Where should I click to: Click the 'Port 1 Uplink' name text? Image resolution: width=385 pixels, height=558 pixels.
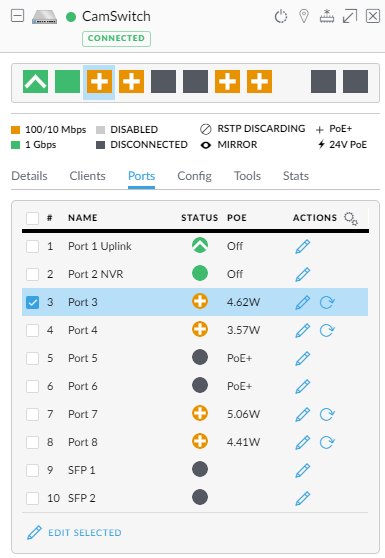click(x=100, y=246)
